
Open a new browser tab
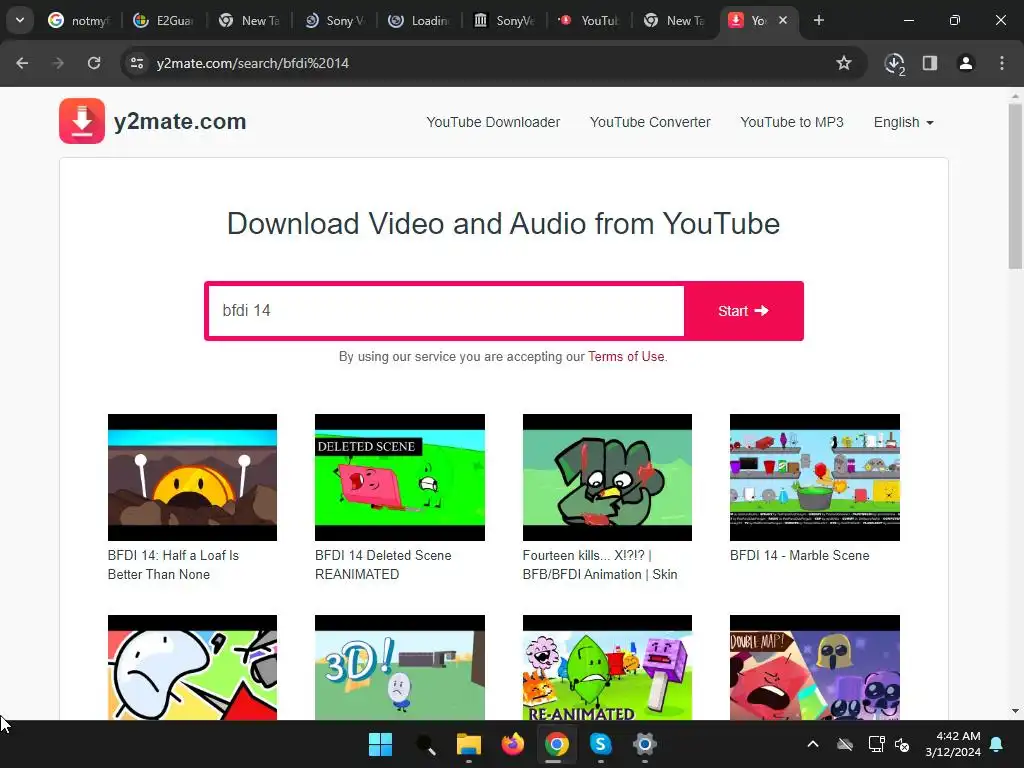click(x=818, y=20)
